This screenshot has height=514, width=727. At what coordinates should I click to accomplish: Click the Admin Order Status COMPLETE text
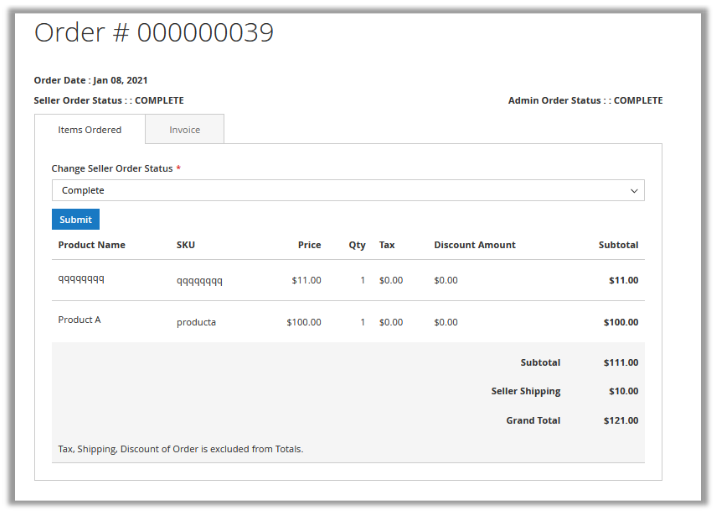point(585,100)
